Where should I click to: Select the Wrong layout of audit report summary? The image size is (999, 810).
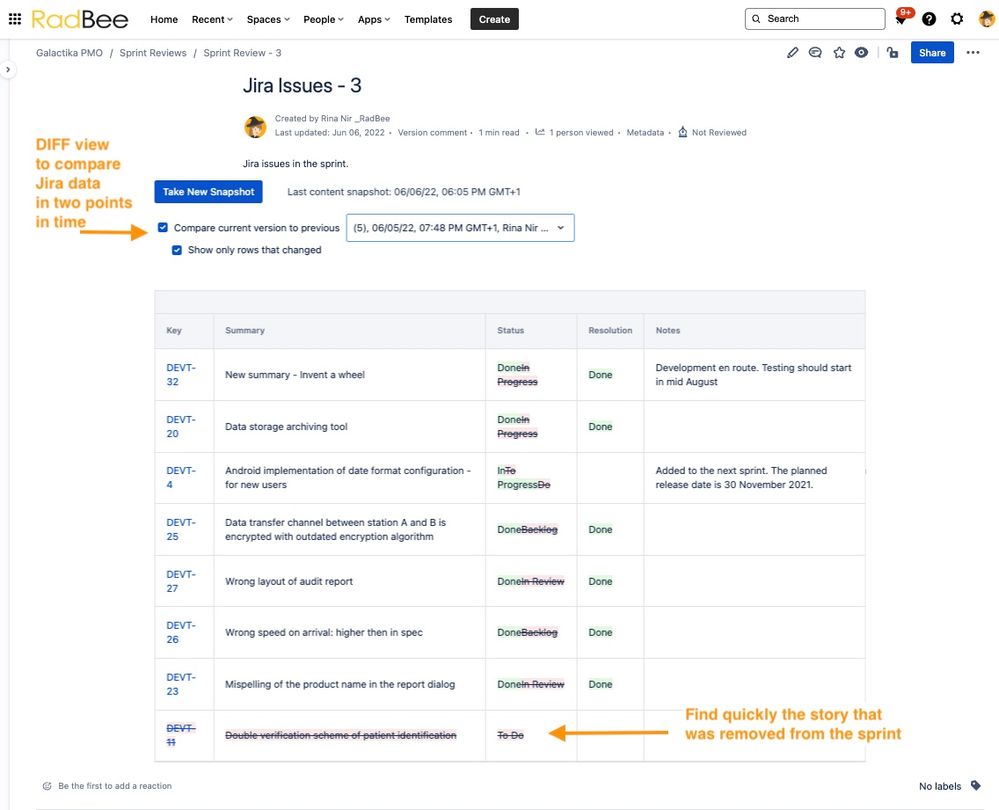click(289, 581)
